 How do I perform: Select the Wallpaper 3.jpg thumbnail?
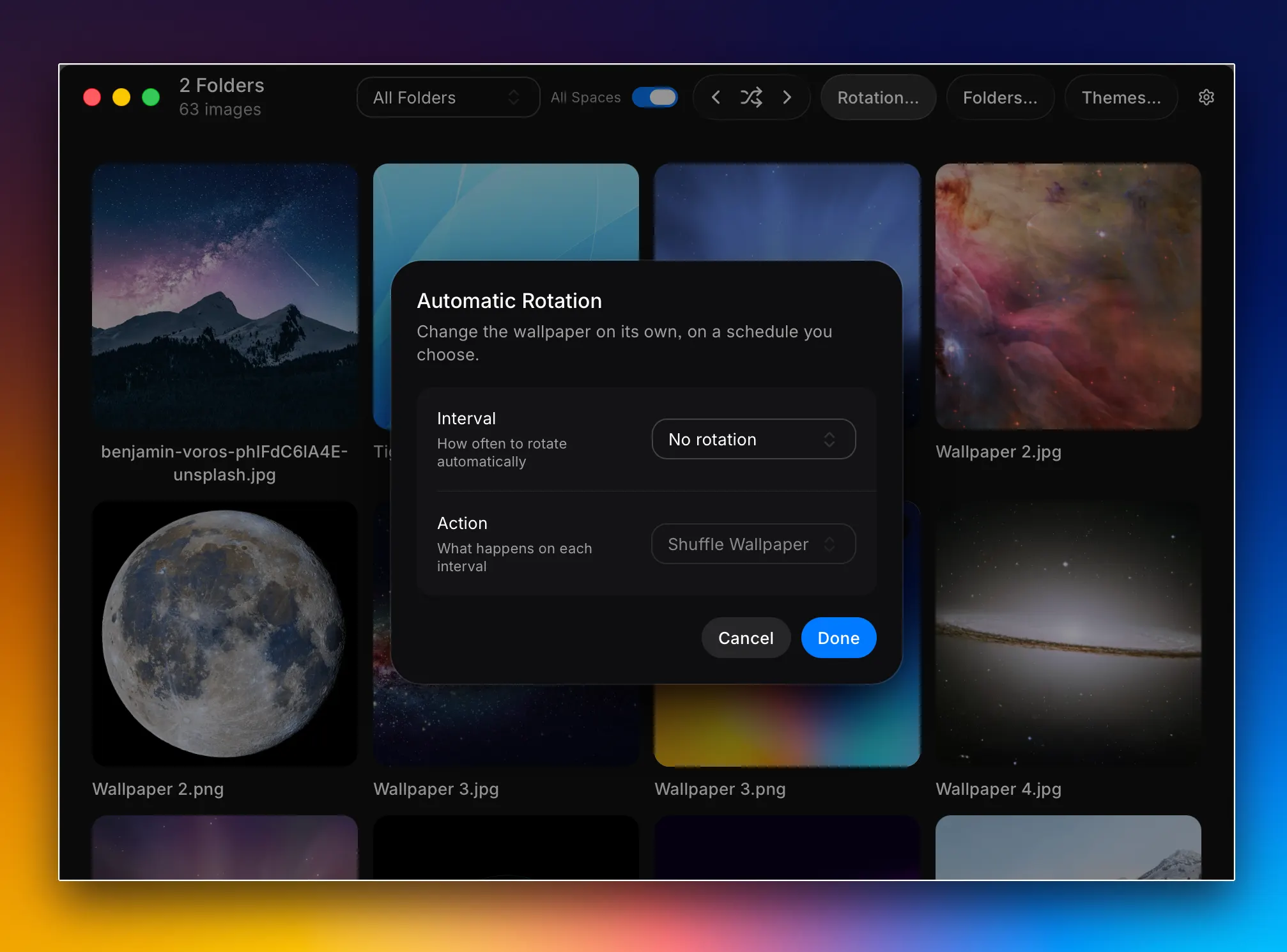506,725
